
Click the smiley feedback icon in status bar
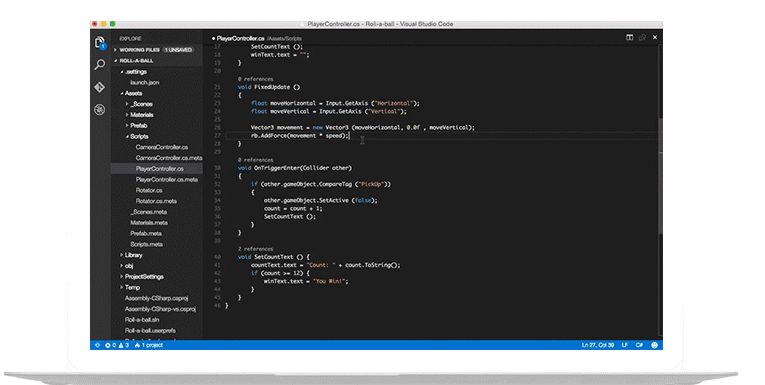click(x=654, y=345)
